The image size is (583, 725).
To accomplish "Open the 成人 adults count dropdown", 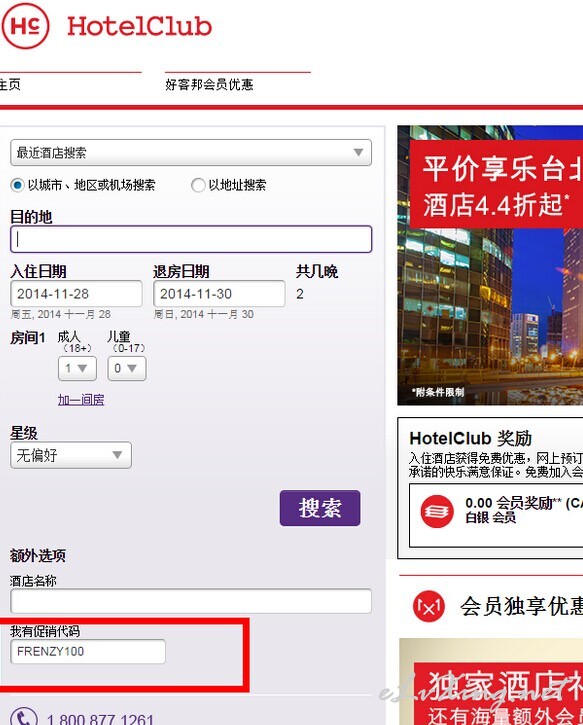I will coord(77,369).
